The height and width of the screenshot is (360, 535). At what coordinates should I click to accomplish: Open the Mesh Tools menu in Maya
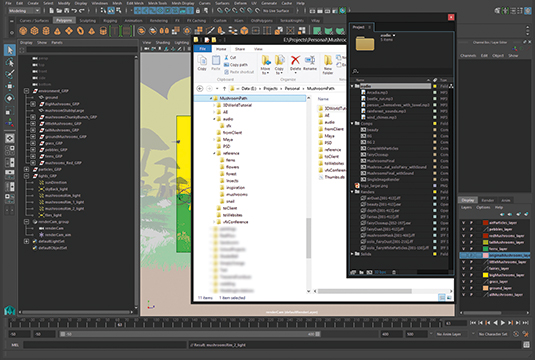click(x=157, y=3)
